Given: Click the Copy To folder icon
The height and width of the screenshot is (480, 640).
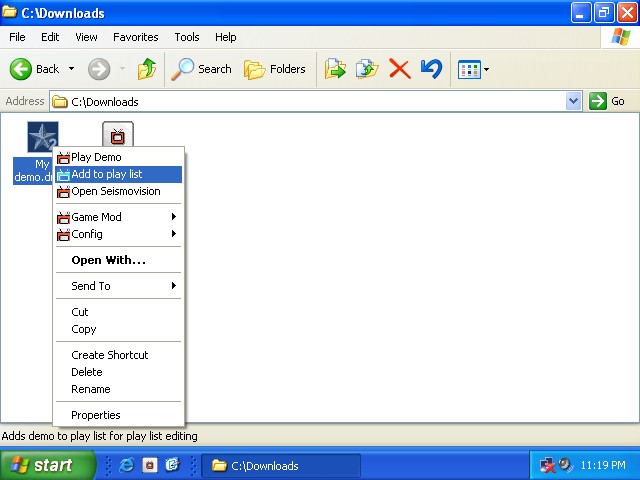Looking at the screenshot, I should pyautogui.click(x=367, y=69).
